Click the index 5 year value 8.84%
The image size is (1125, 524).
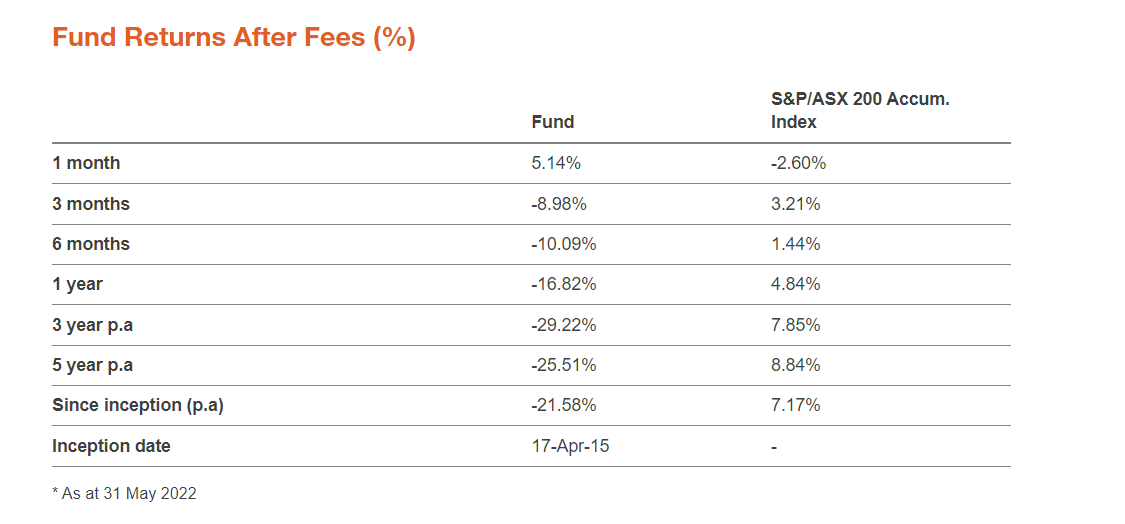795,366
